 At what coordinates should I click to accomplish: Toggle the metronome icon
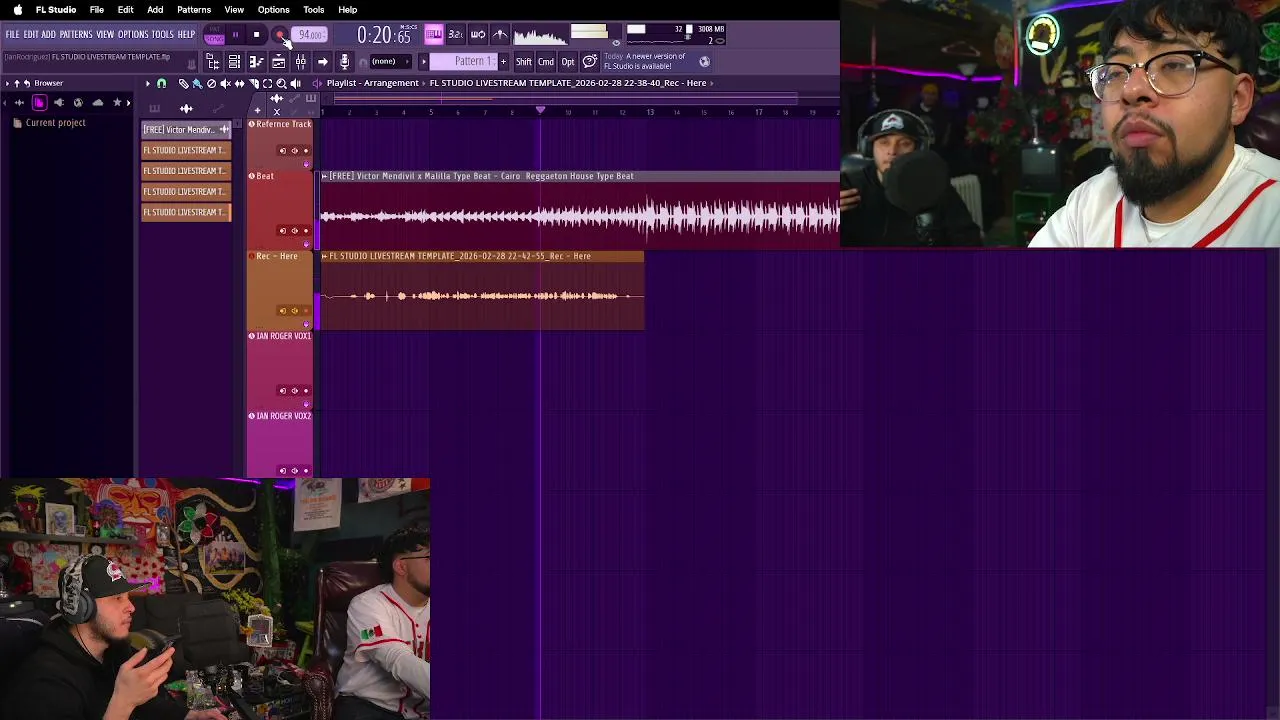click(500, 35)
